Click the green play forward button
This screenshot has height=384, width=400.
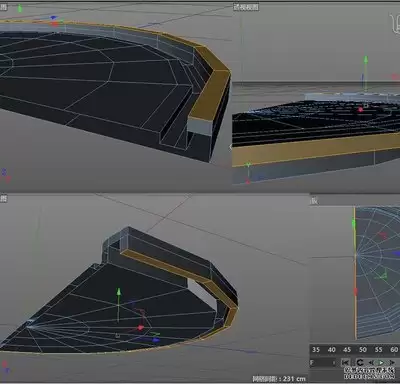[x=381, y=362]
